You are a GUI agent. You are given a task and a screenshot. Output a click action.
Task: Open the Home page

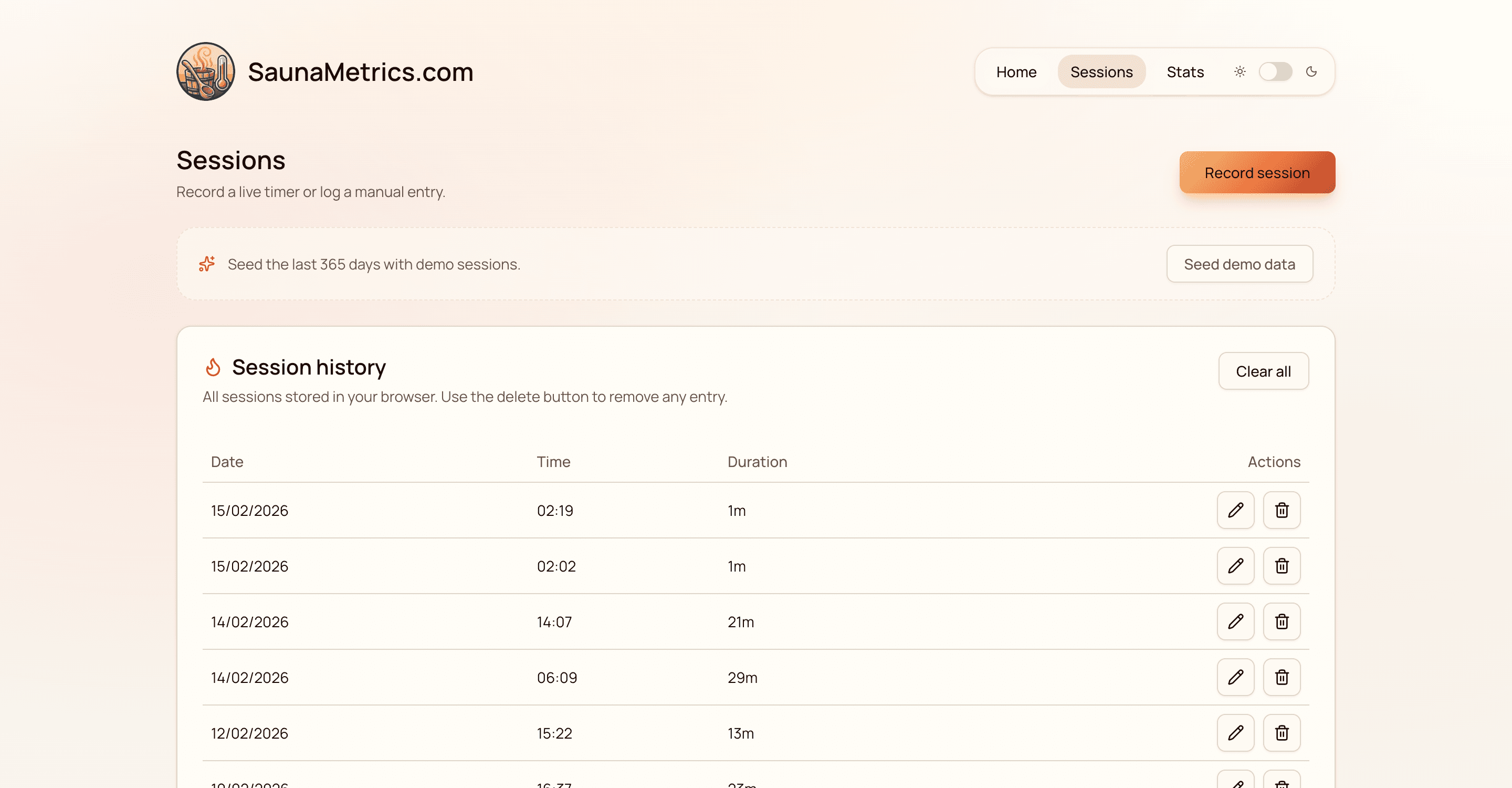click(x=1016, y=71)
